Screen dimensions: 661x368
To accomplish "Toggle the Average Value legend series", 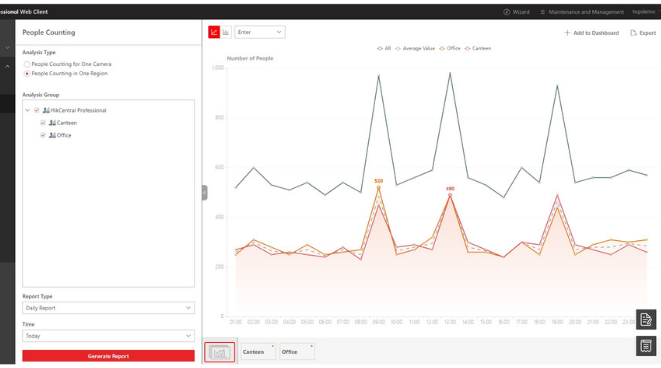I will tap(415, 48).
